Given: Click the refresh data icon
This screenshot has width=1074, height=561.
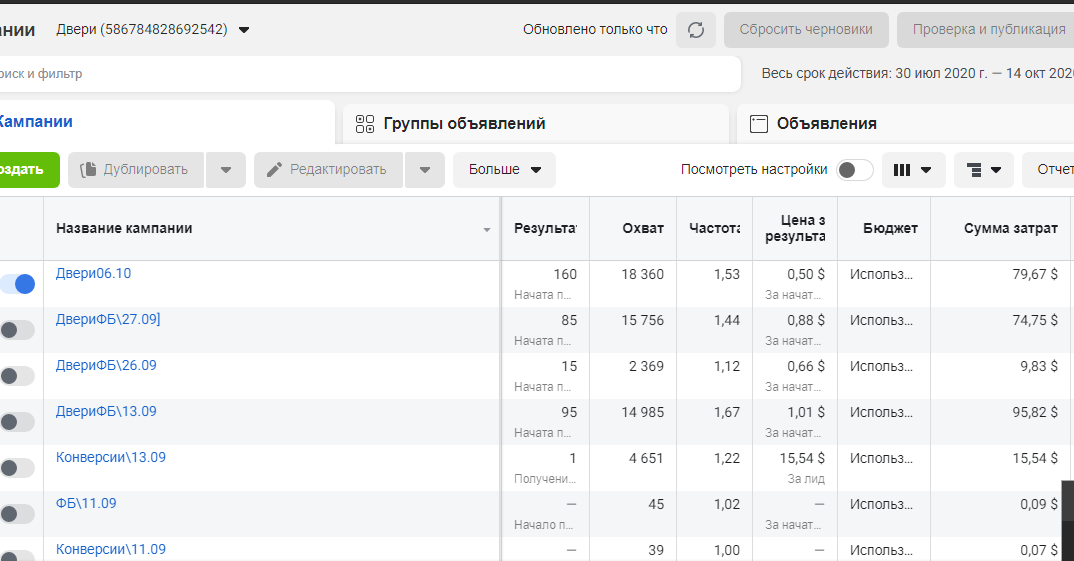Looking at the screenshot, I should point(696,30).
